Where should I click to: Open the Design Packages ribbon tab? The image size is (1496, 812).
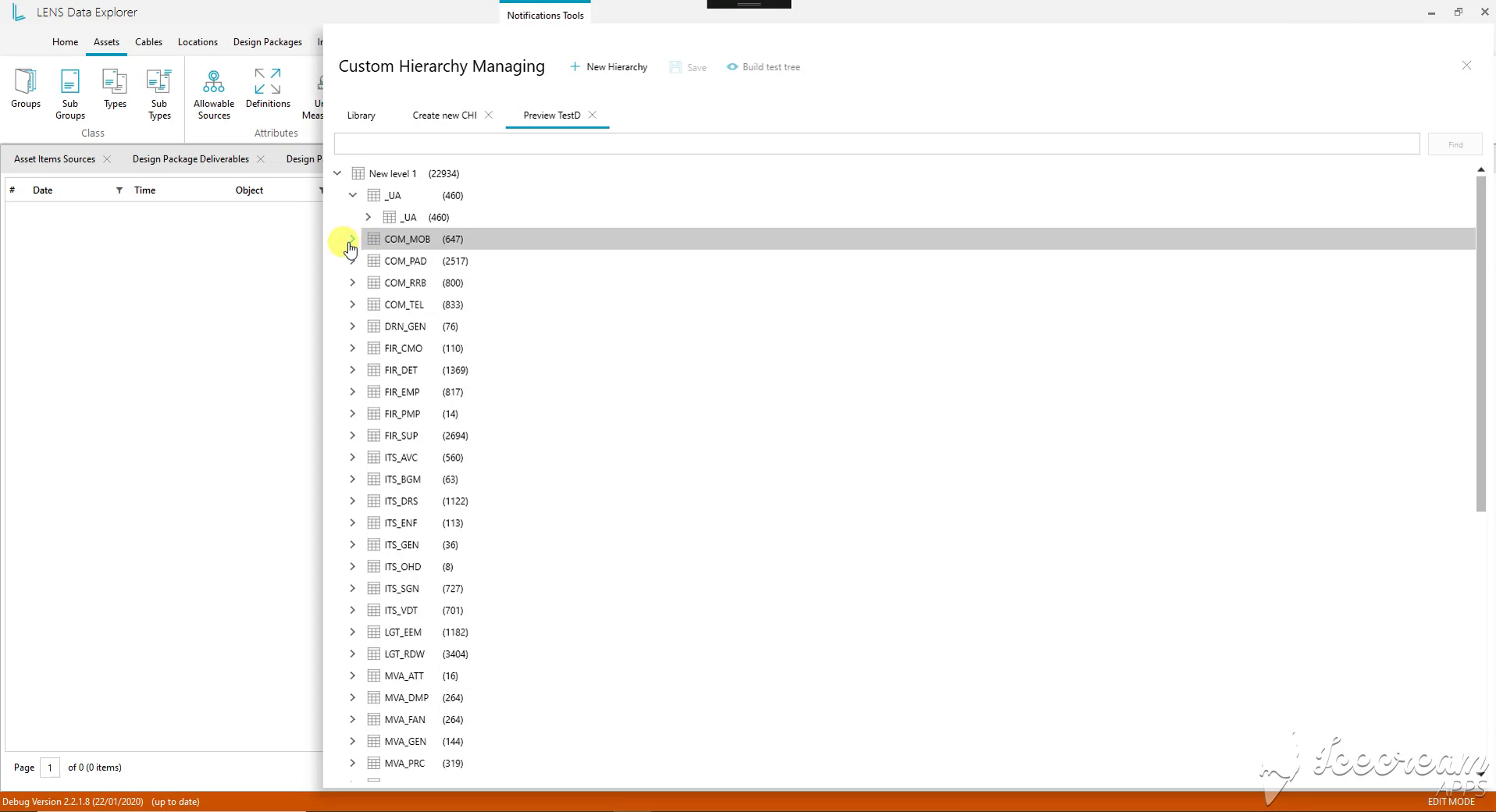[268, 42]
